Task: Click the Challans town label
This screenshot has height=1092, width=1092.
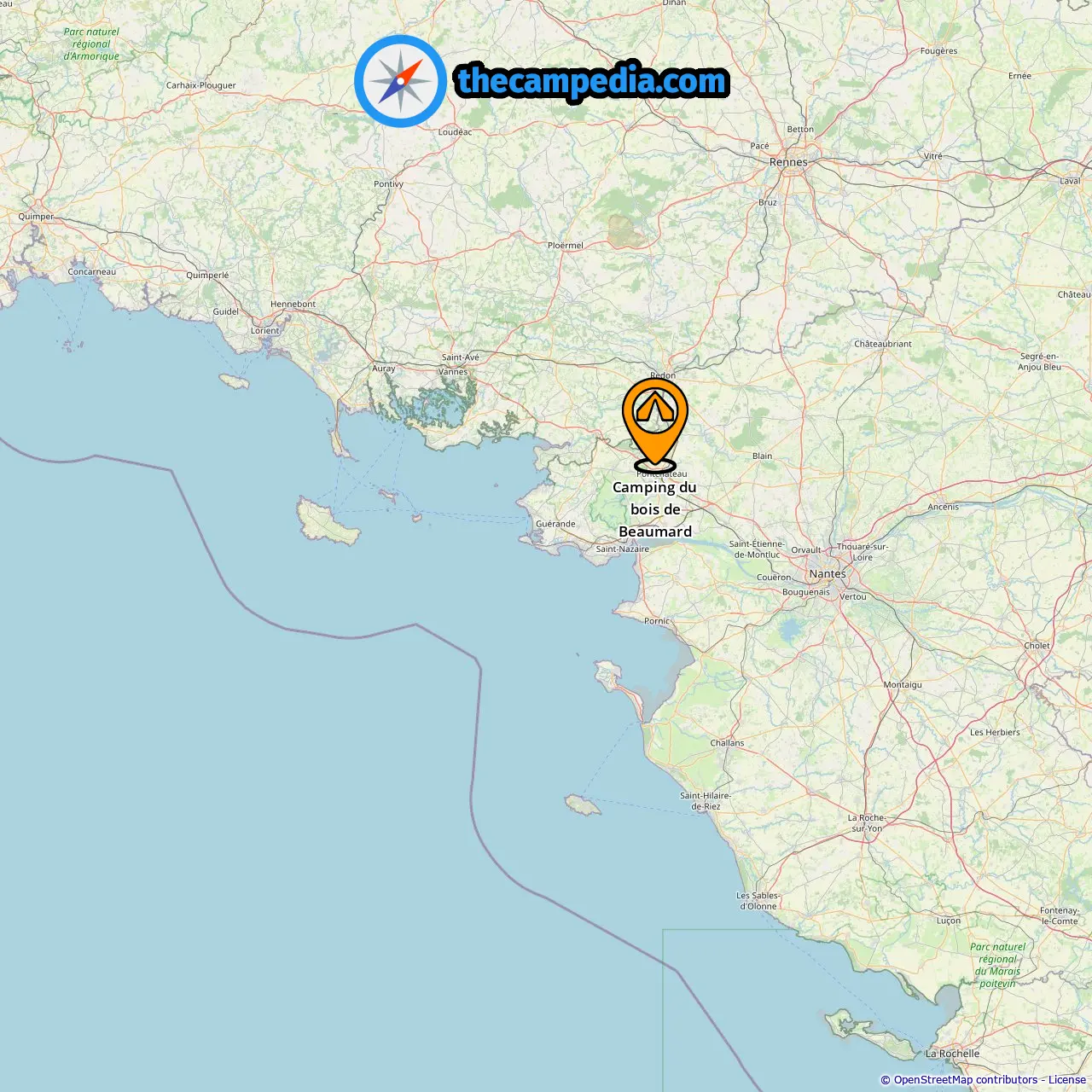Action: coord(727,743)
